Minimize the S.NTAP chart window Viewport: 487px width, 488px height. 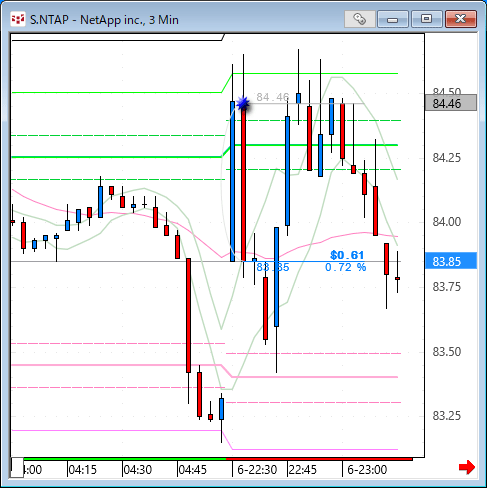(393, 19)
